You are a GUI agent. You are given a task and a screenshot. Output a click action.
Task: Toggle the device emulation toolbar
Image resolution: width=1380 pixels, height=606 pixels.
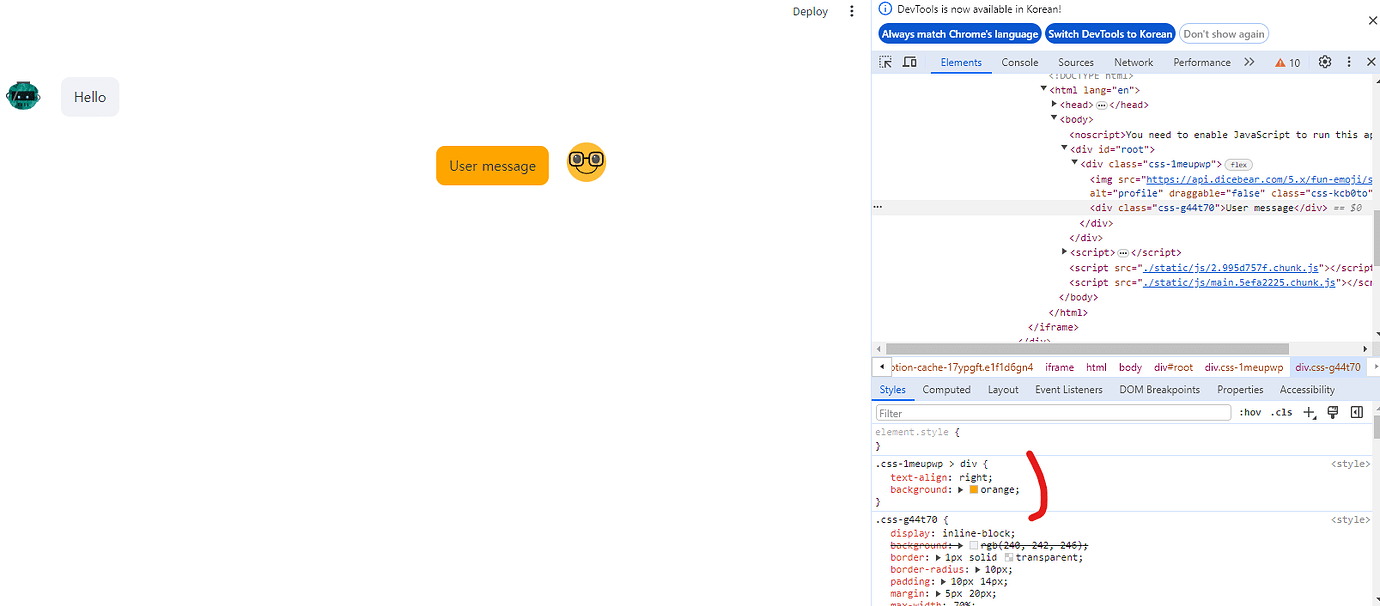tap(909, 61)
